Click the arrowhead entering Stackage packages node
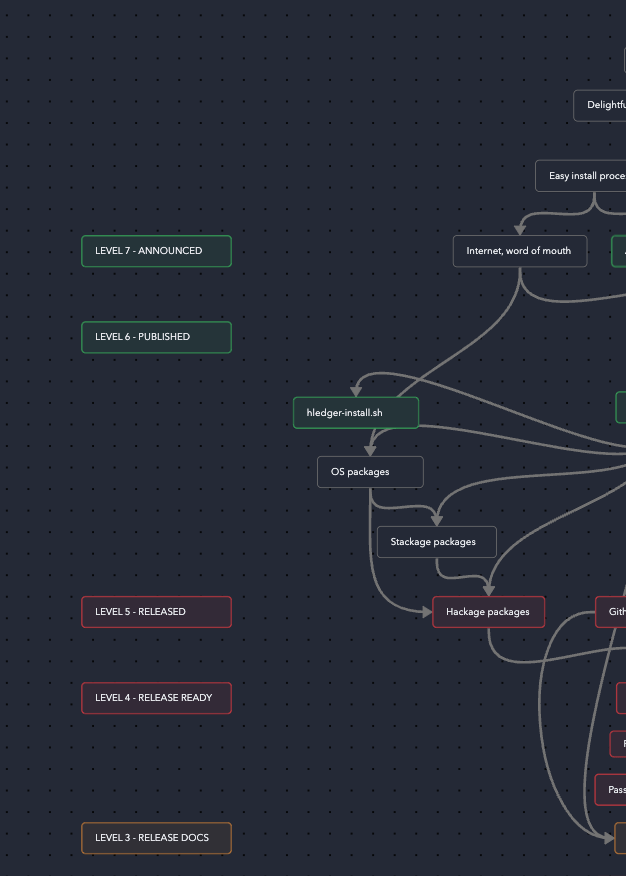Viewport: 626px width, 876px height. (436, 520)
